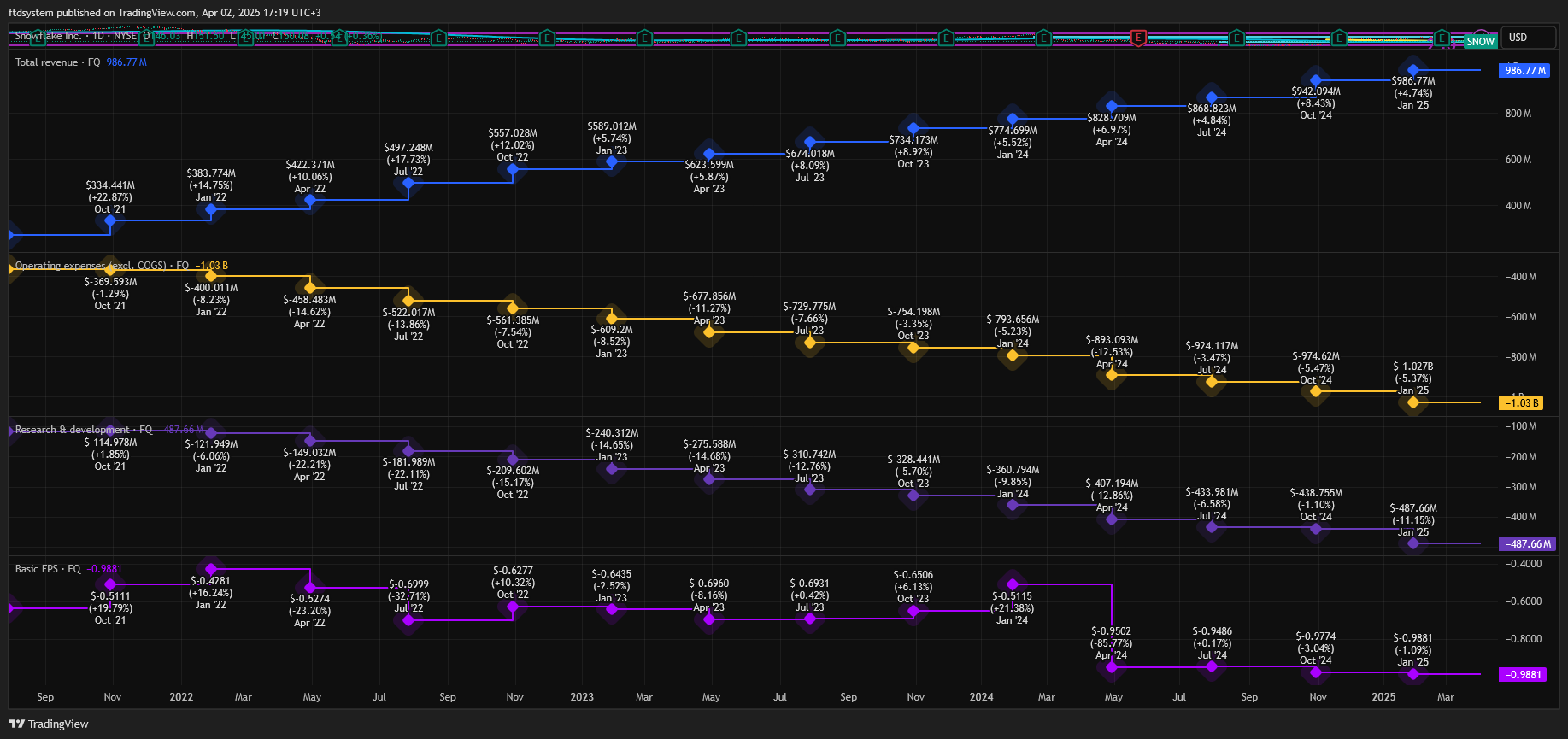Select the blue revenue point $986.77M Jan '25
Screen dimensions: 1568x739
click(x=1413, y=70)
